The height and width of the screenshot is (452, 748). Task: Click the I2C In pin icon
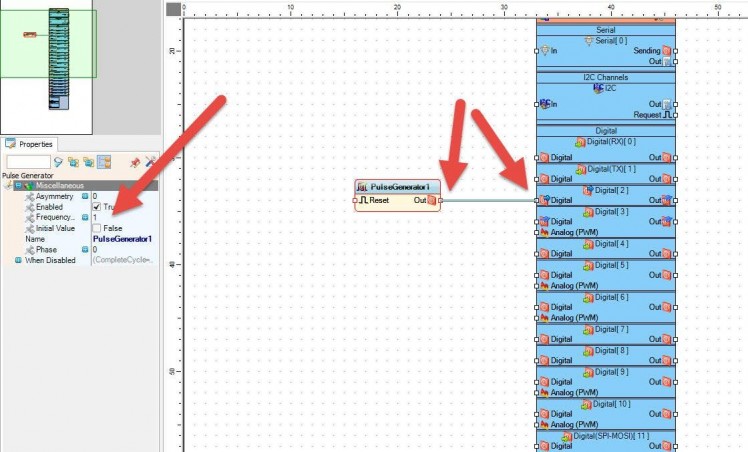(545, 103)
